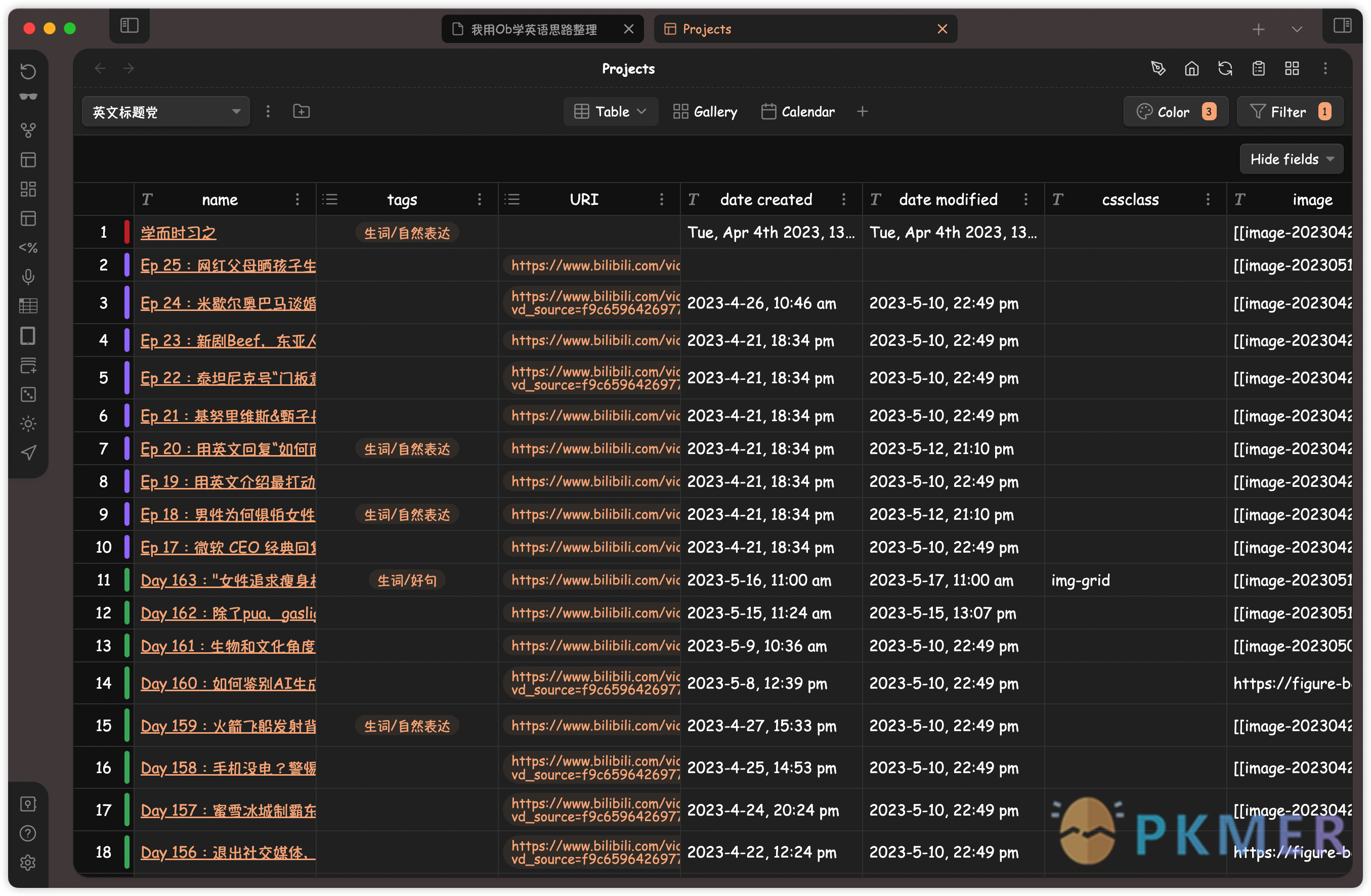The image size is (1371, 896).
Task: Click the Home navigation icon
Action: [x=1191, y=69]
